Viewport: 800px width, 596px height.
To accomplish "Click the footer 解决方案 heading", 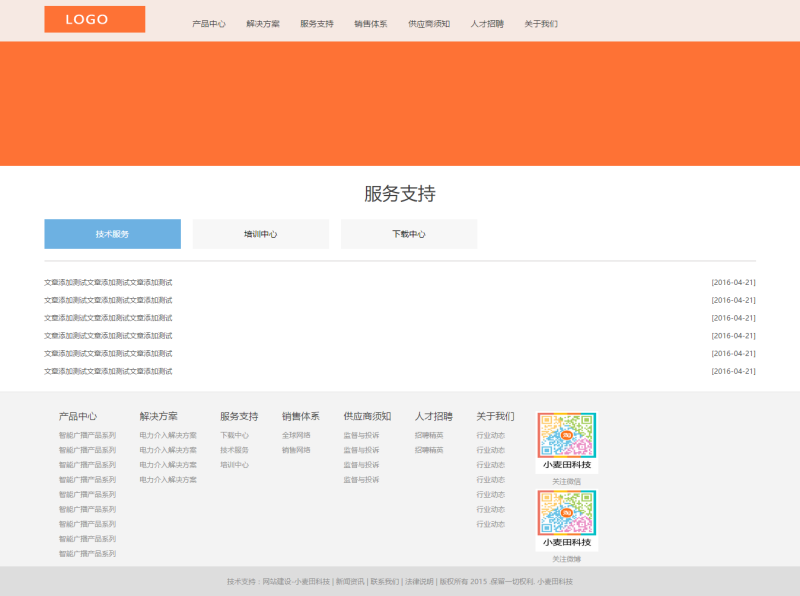I will [x=158, y=416].
